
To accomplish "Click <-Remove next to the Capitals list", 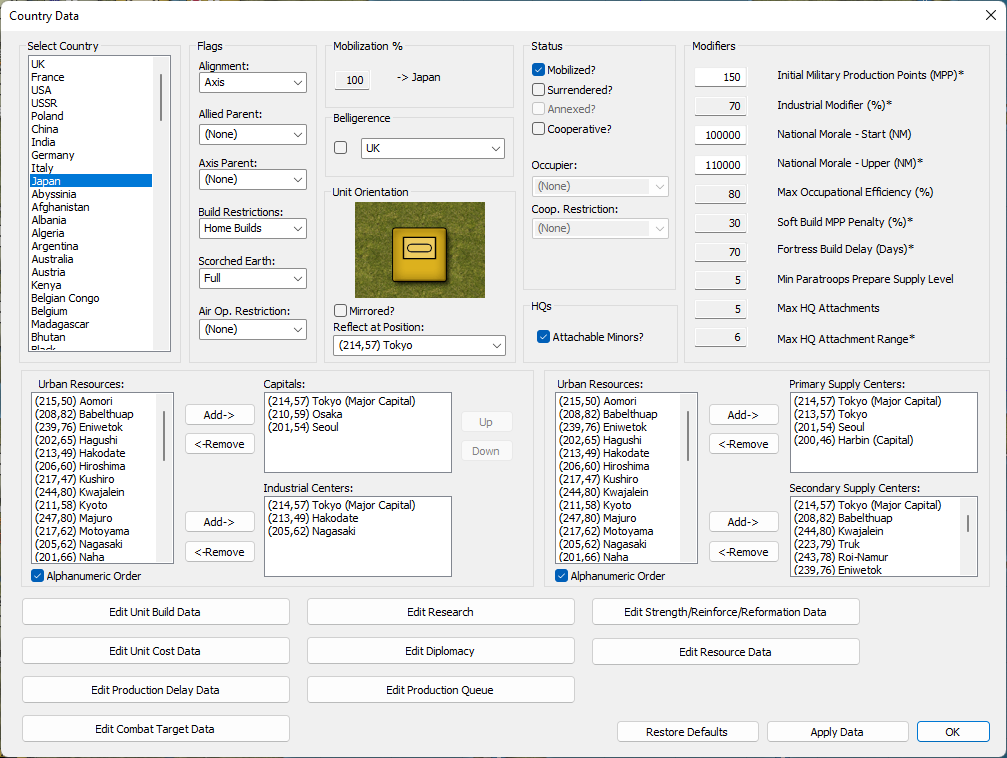I will (220, 444).
